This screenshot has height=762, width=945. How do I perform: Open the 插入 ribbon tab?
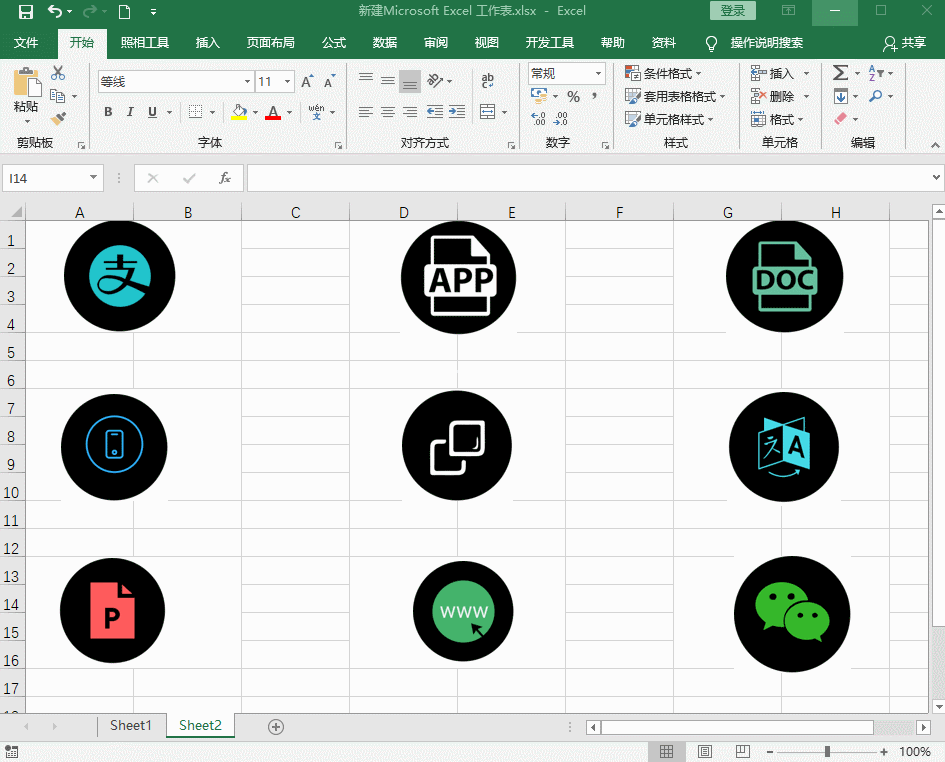[x=208, y=43]
